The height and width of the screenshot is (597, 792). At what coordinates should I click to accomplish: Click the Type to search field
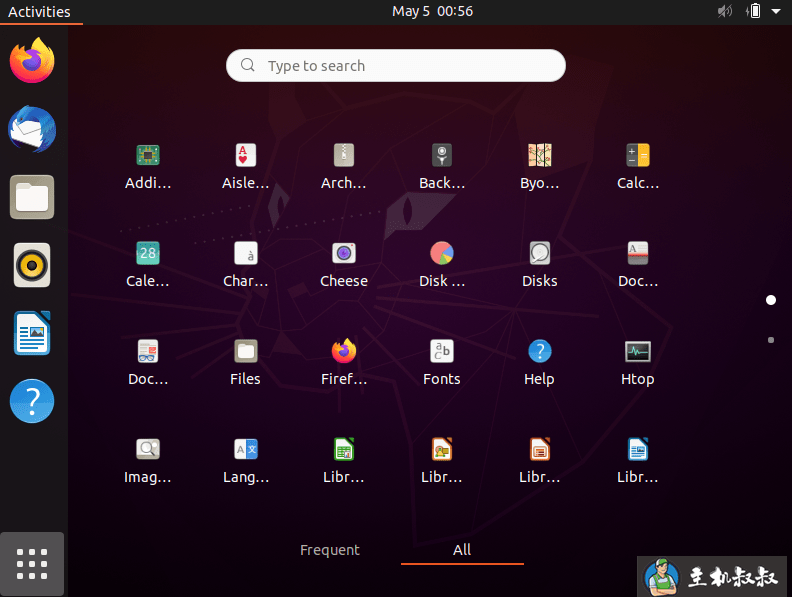[395, 66]
